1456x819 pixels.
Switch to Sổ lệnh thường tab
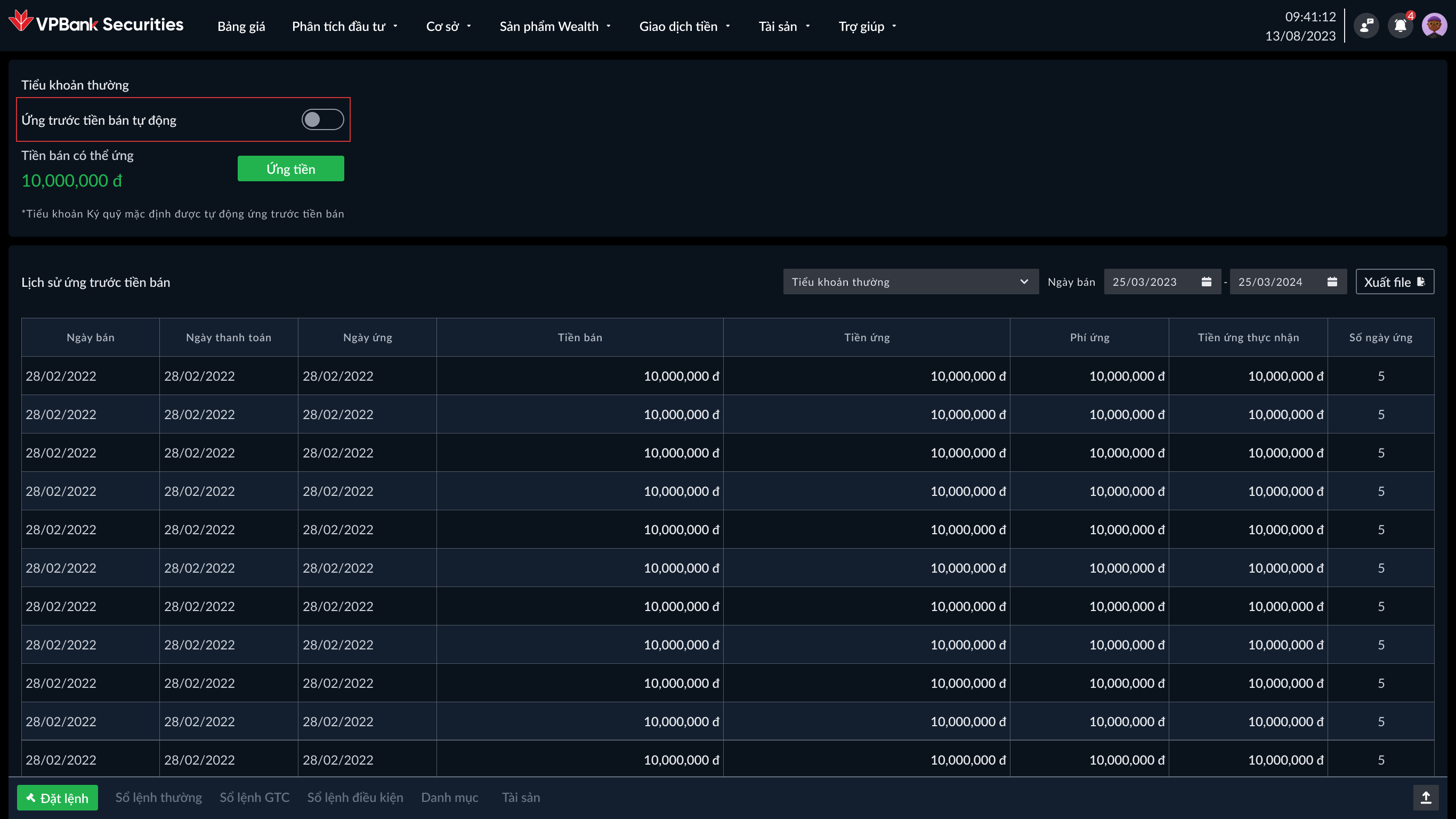(x=158, y=798)
